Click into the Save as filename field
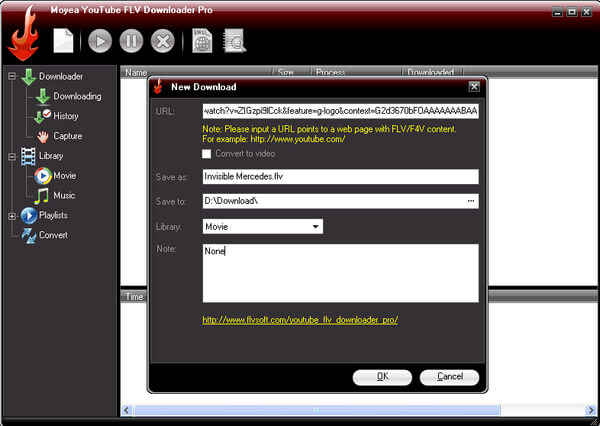600x426 pixels. click(x=338, y=177)
